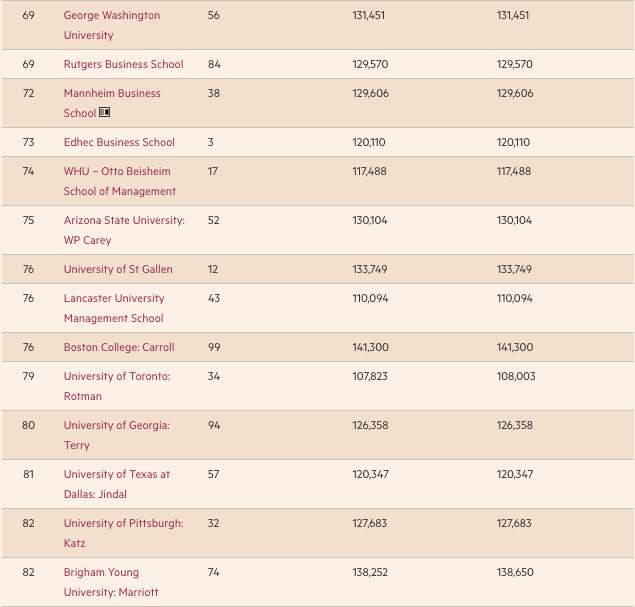The image size is (635, 607).
Task: Open University of St Gallen link
Action: point(118,269)
